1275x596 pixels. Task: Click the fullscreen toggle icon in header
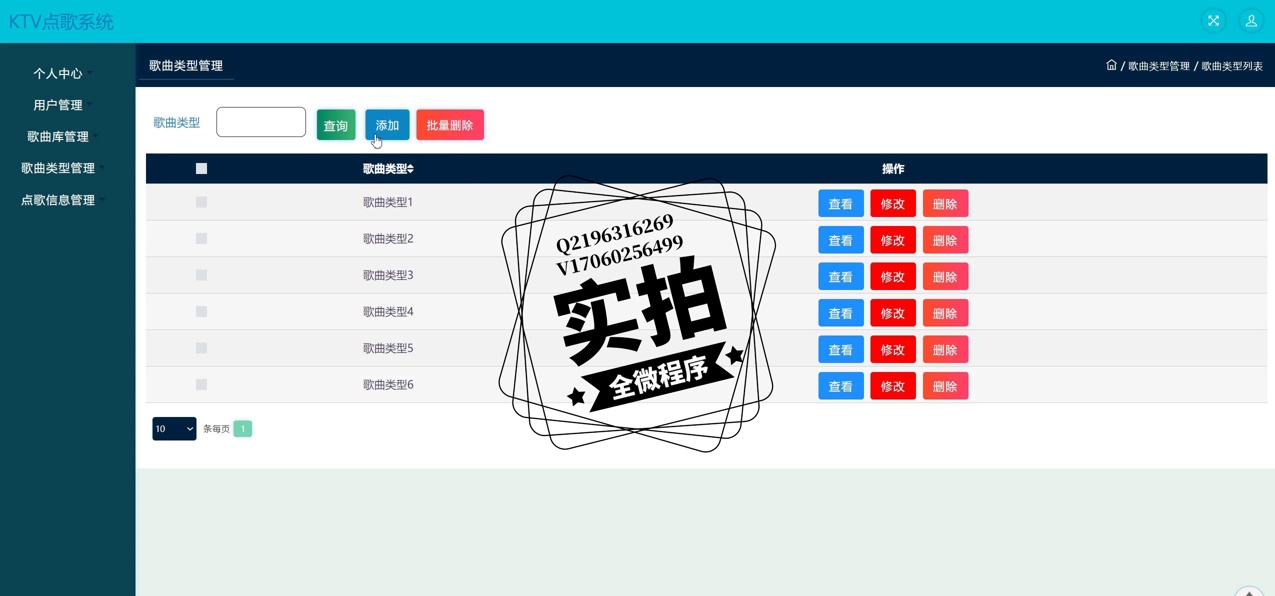1213,20
